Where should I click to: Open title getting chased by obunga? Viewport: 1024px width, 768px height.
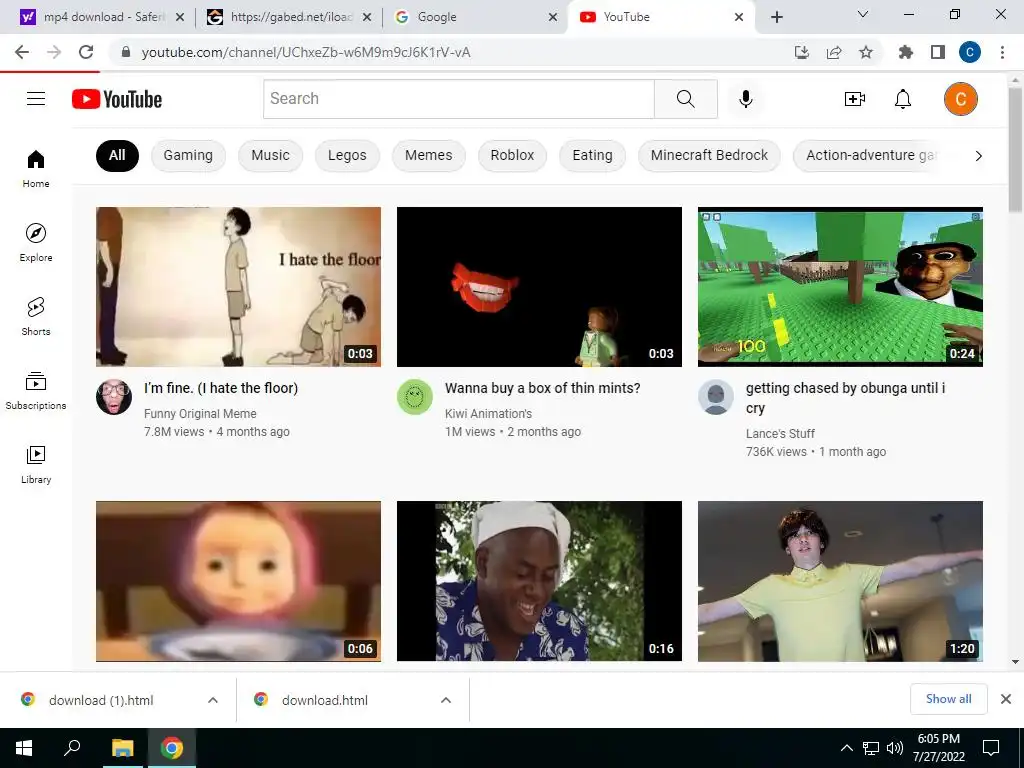point(845,398)
